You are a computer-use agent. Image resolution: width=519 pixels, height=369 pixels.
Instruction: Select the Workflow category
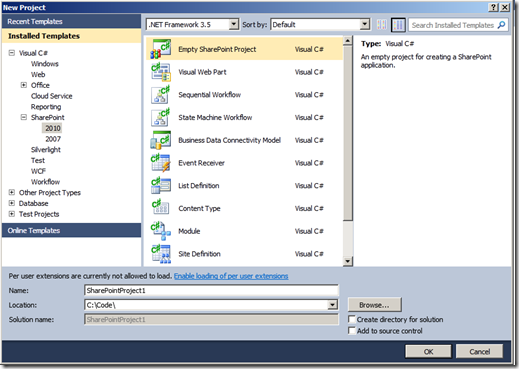(x=46, y=182)
